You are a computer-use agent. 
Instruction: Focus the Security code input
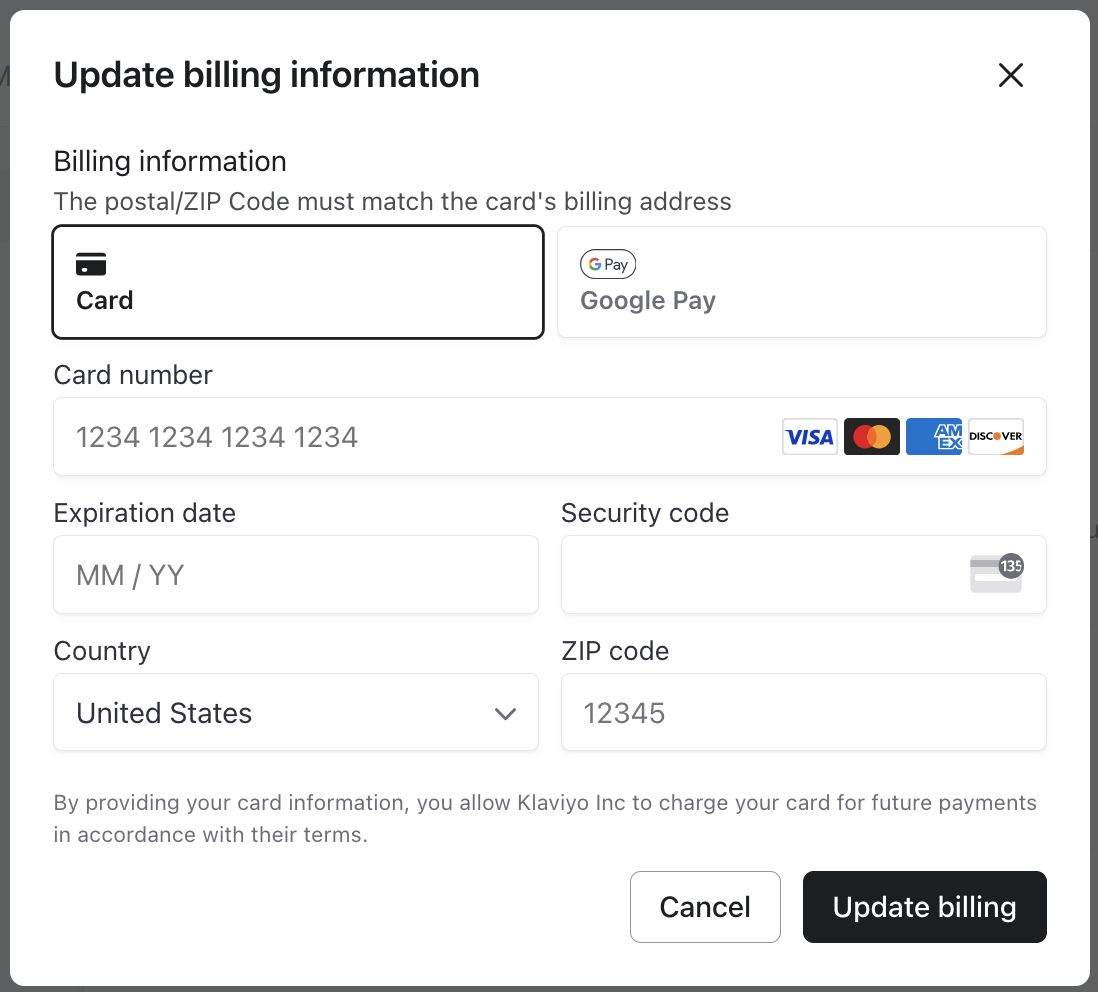(760, 575)
